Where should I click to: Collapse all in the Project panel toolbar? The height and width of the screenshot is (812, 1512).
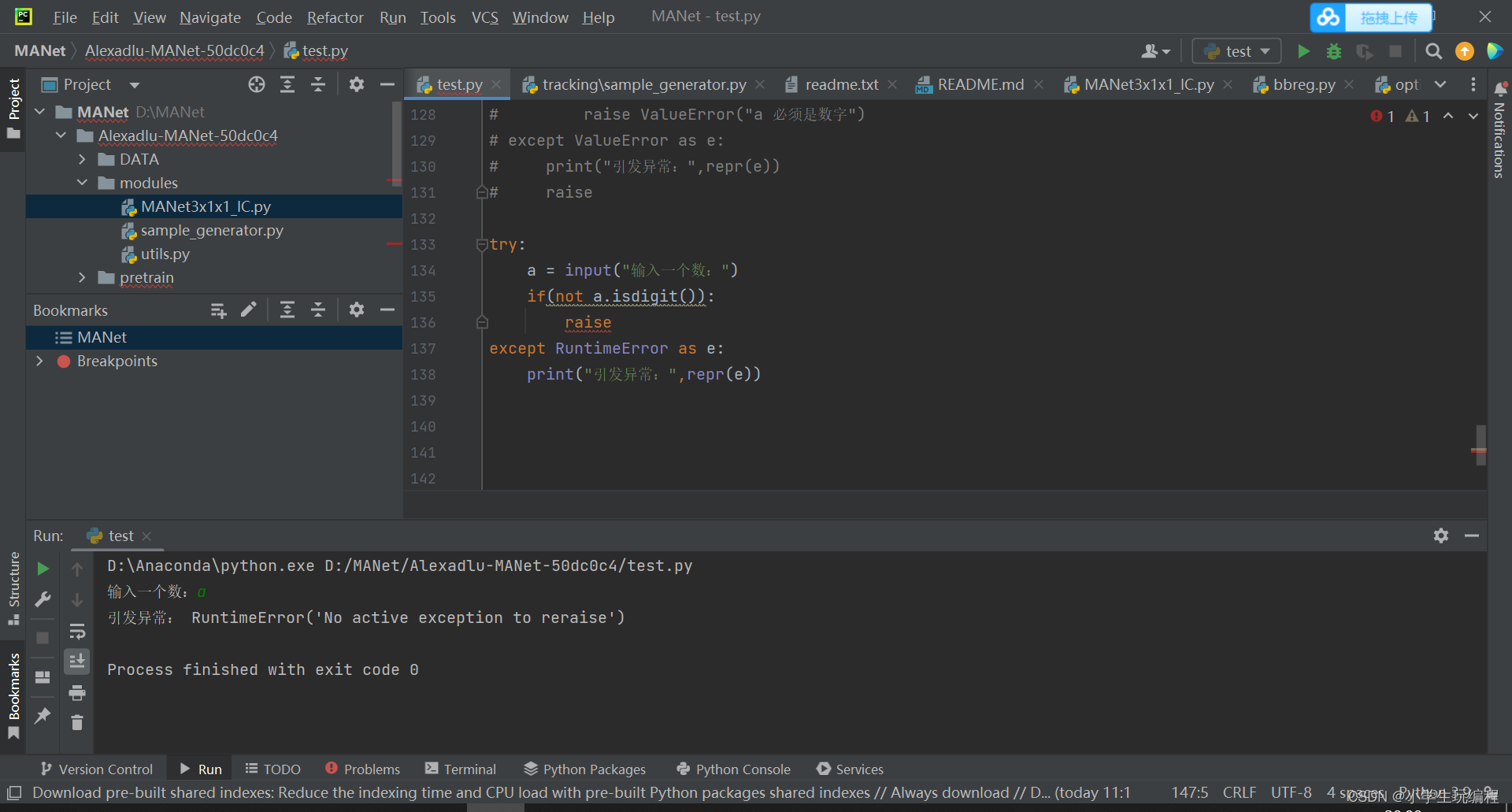(318, 84)
